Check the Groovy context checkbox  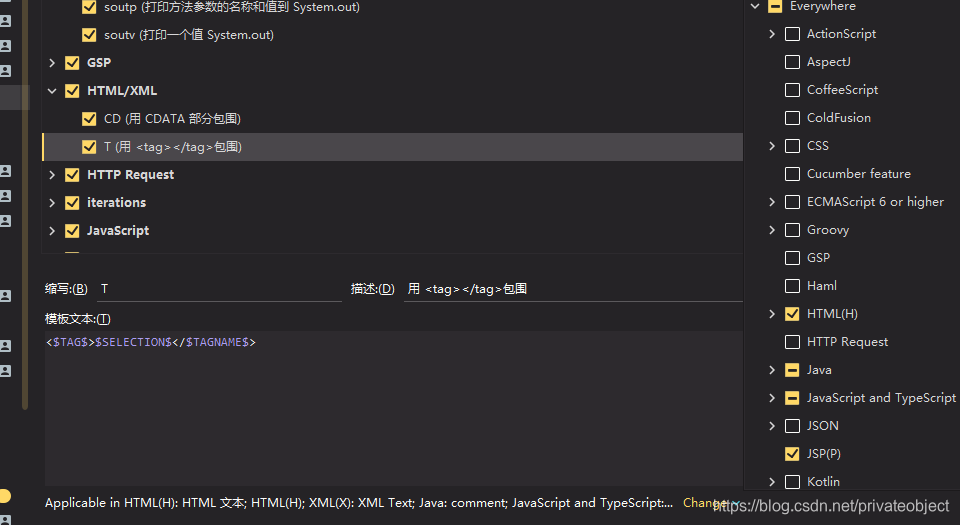click(x=792, y=230)
